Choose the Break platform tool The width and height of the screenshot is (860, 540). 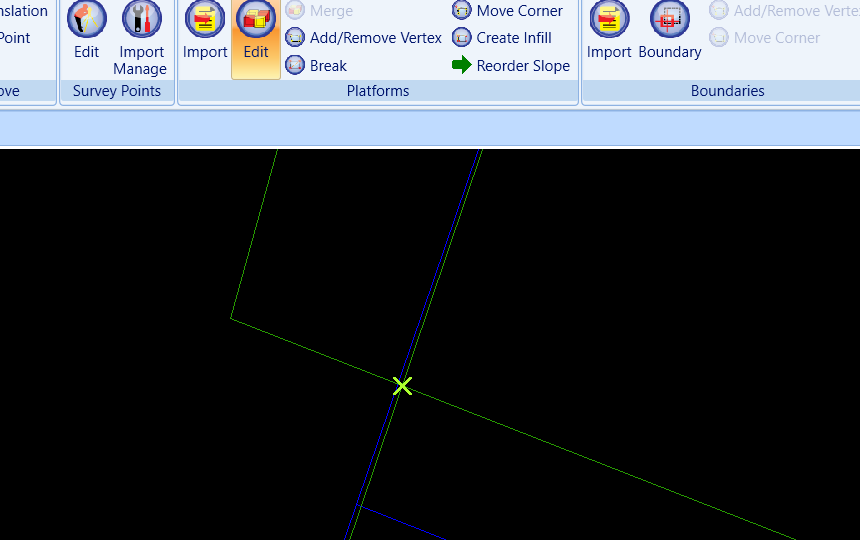click(316, 66)
